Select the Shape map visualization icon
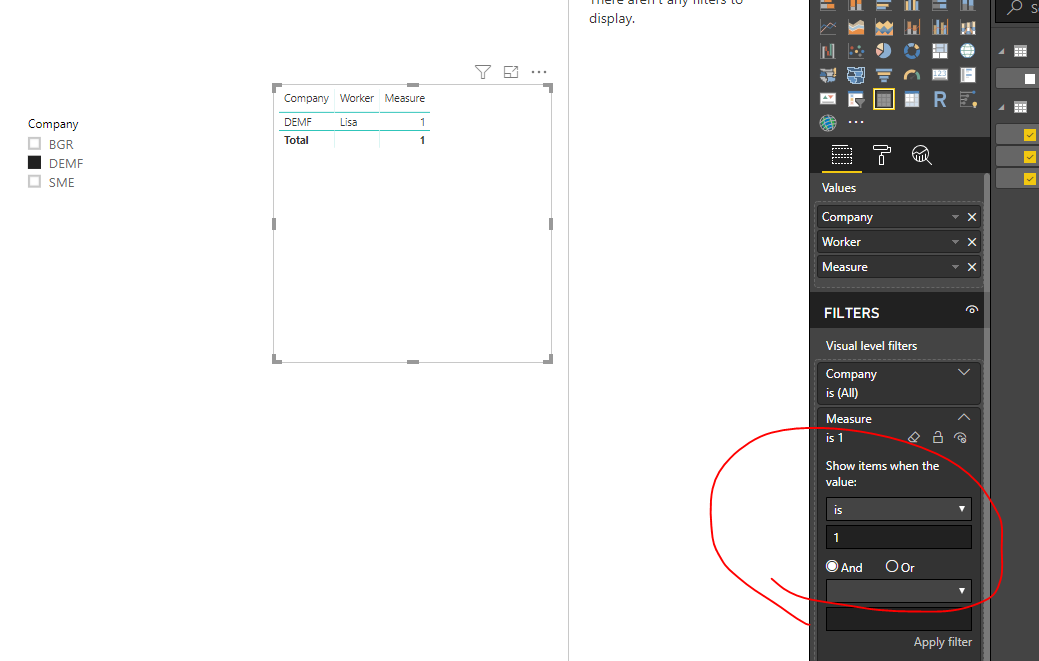Viewport: 1039px width, 661px height. tap(855, 75)
